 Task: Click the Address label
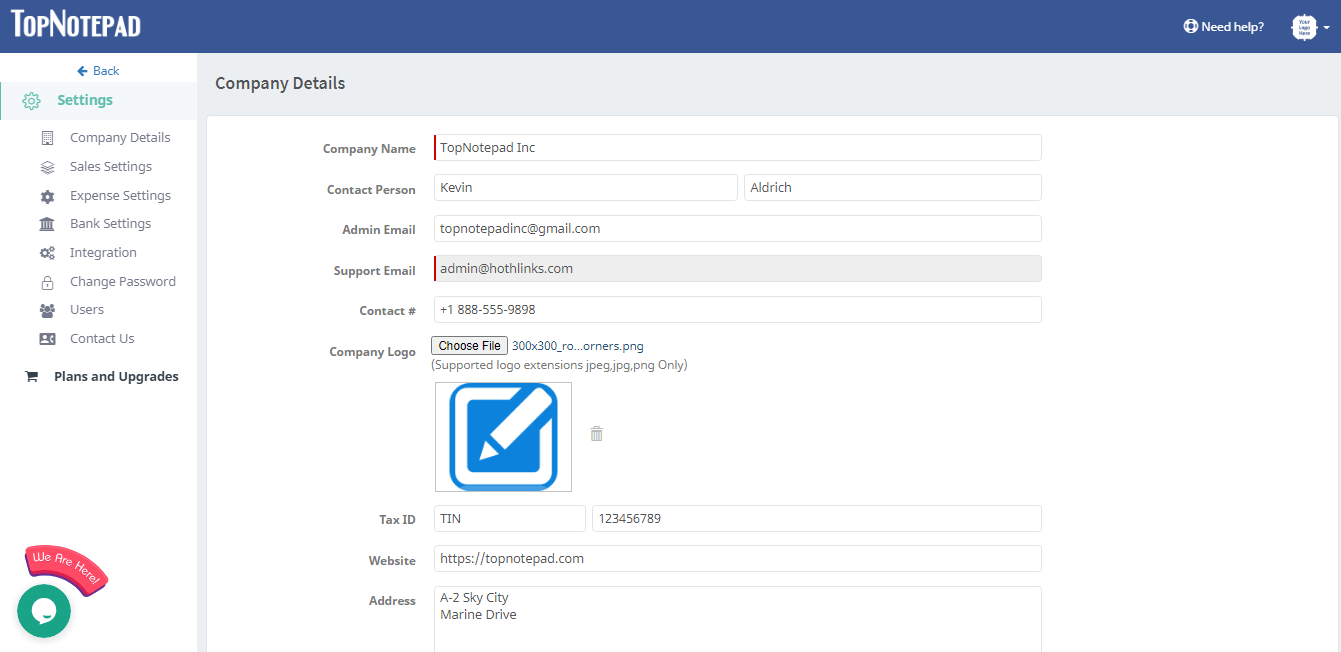tap(393, 601)
